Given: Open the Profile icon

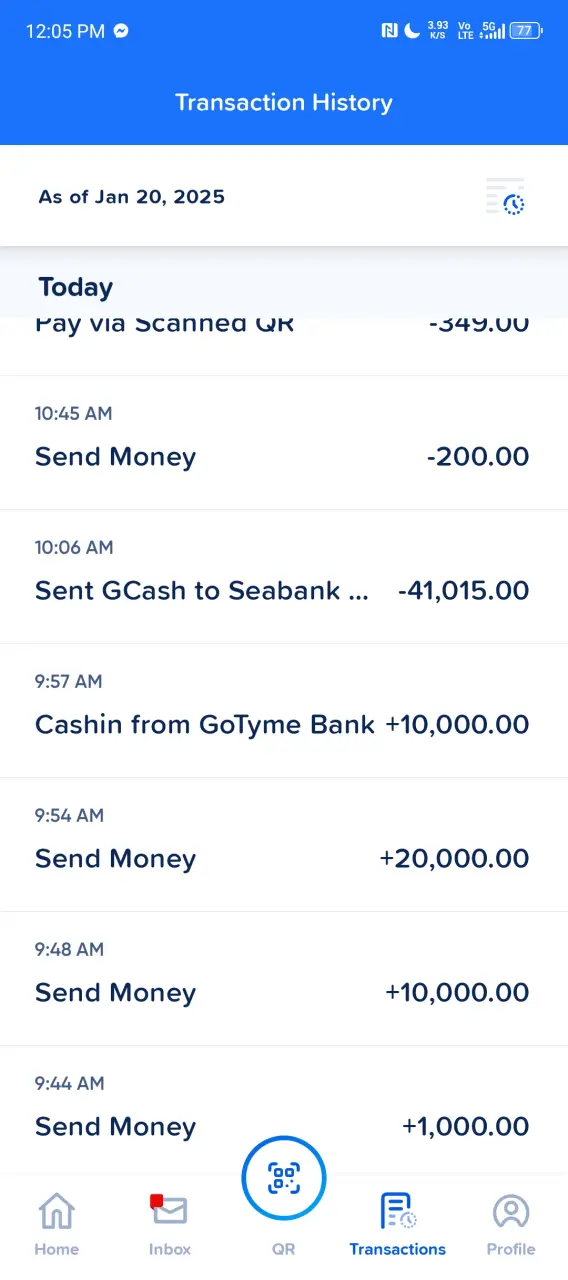Looking at the screenshot, I should click(x=511, y=1211).
